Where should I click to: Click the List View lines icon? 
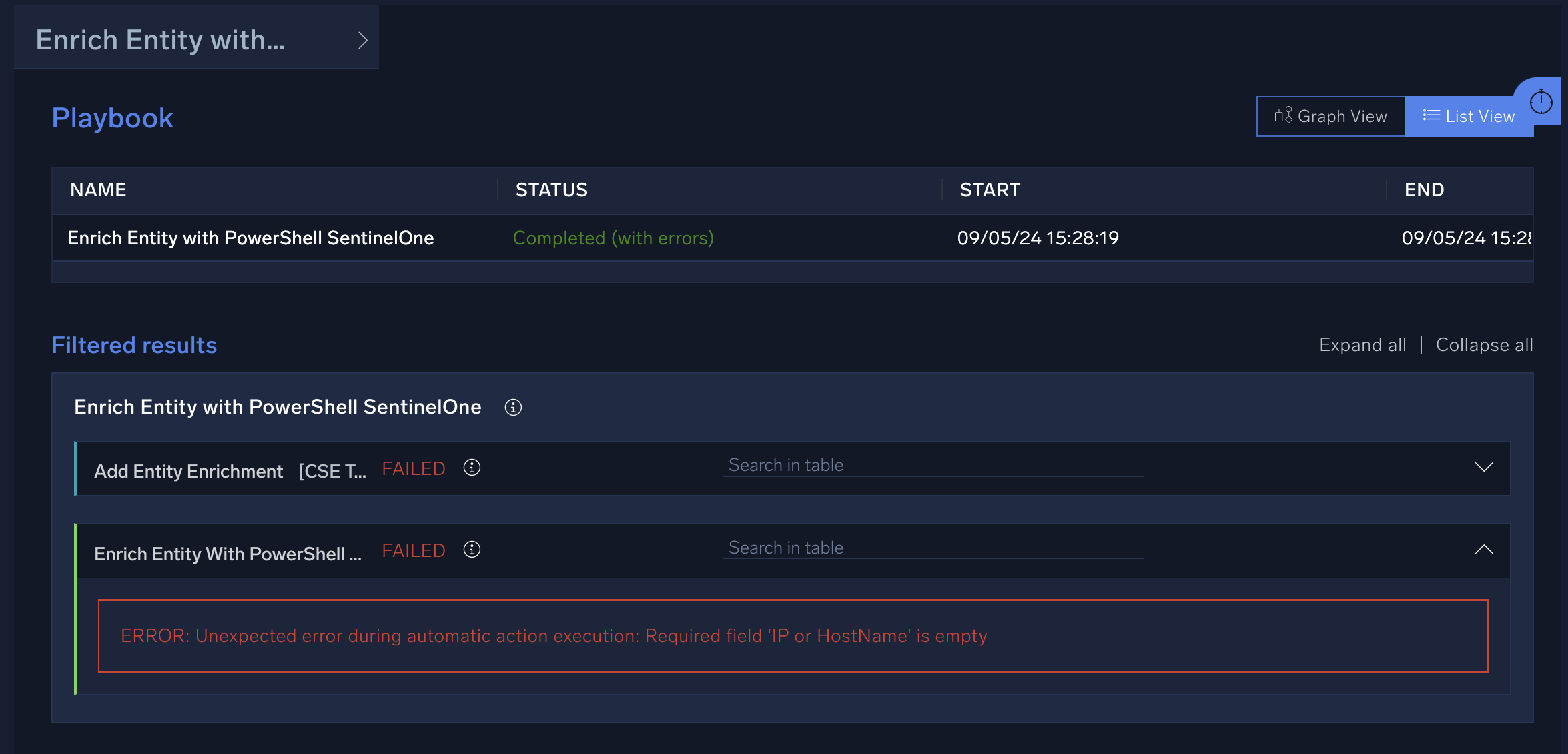coord(1431,115)
